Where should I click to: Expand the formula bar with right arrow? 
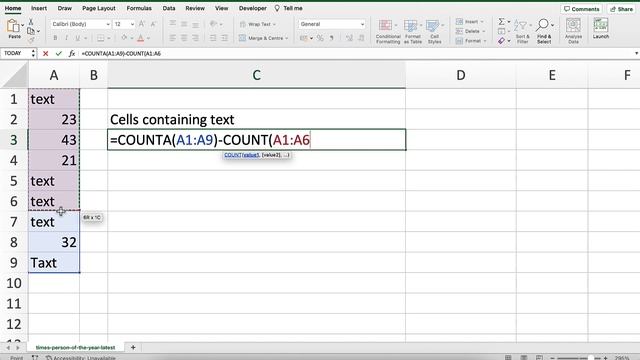pos(636,53)
